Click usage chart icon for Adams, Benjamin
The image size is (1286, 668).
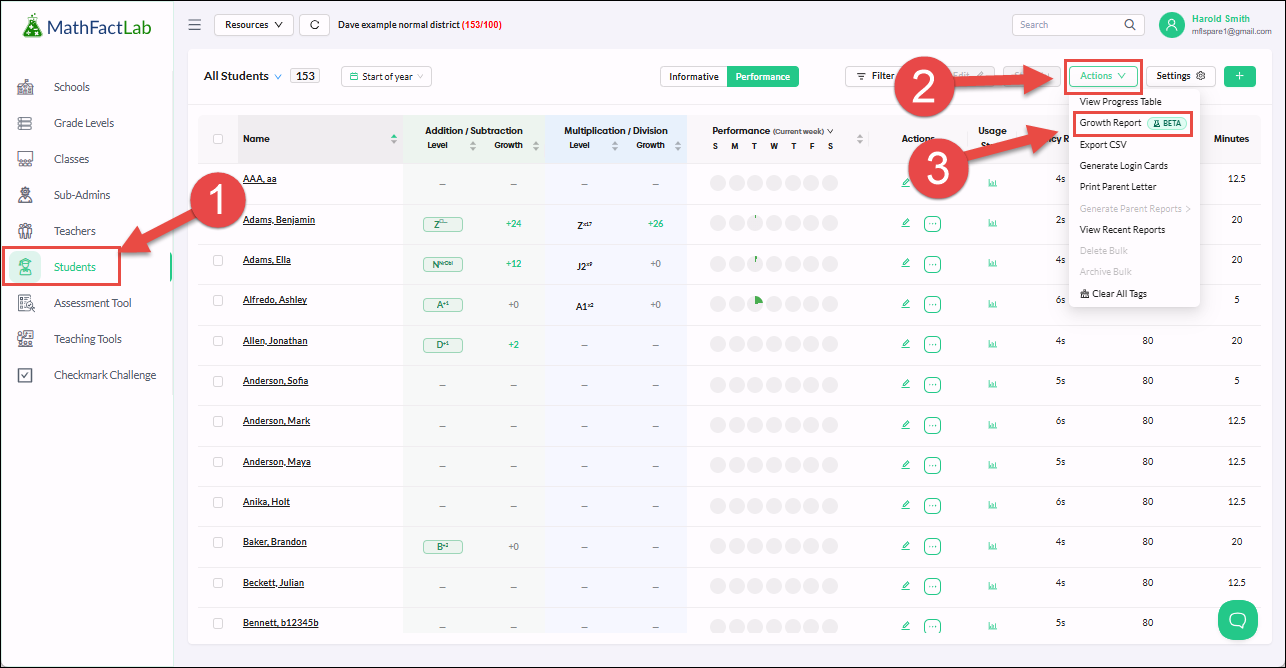pyautogui.click(x=993, y=223)
